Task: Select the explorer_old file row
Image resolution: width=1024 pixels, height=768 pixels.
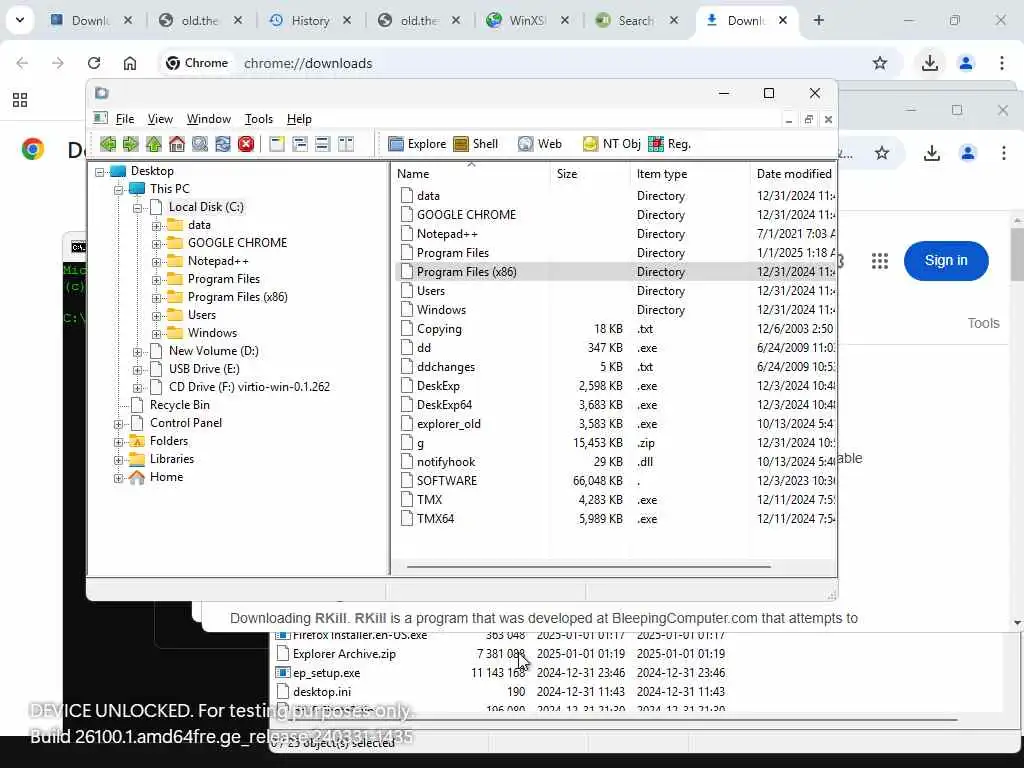Action: tap(616, 424)
